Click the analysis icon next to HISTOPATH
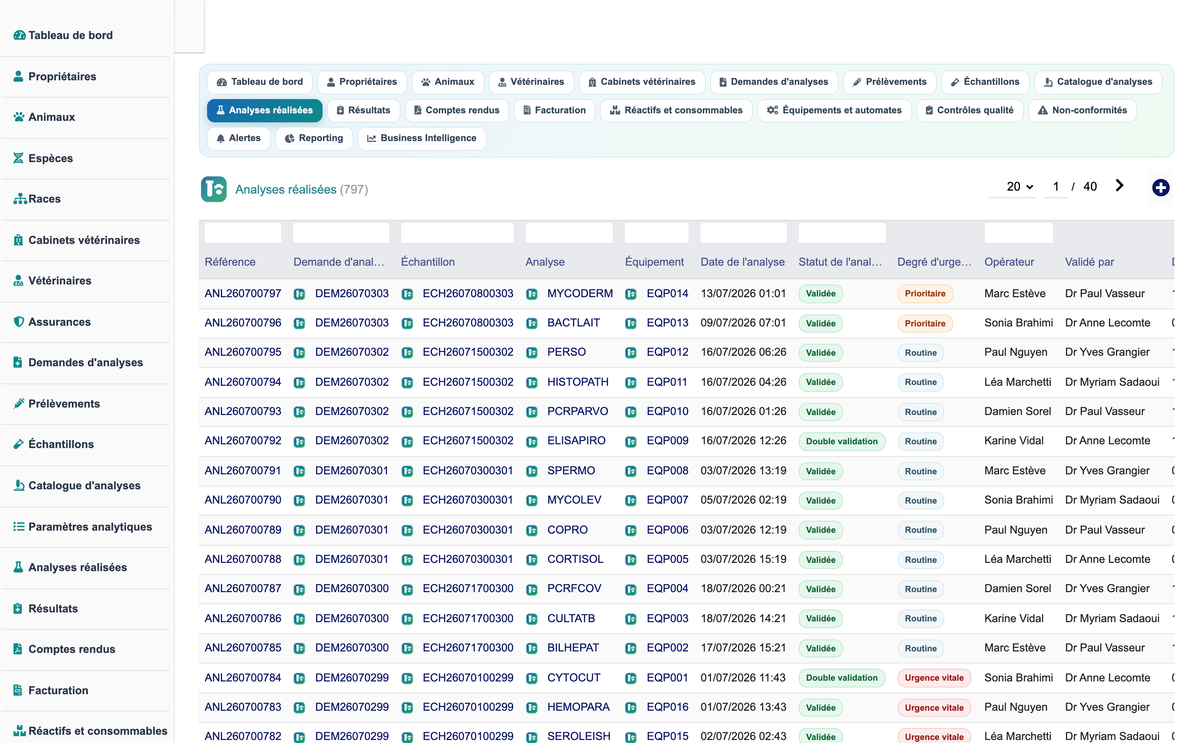Screen dimensions: 1200x743 click(x=532, y=383)
